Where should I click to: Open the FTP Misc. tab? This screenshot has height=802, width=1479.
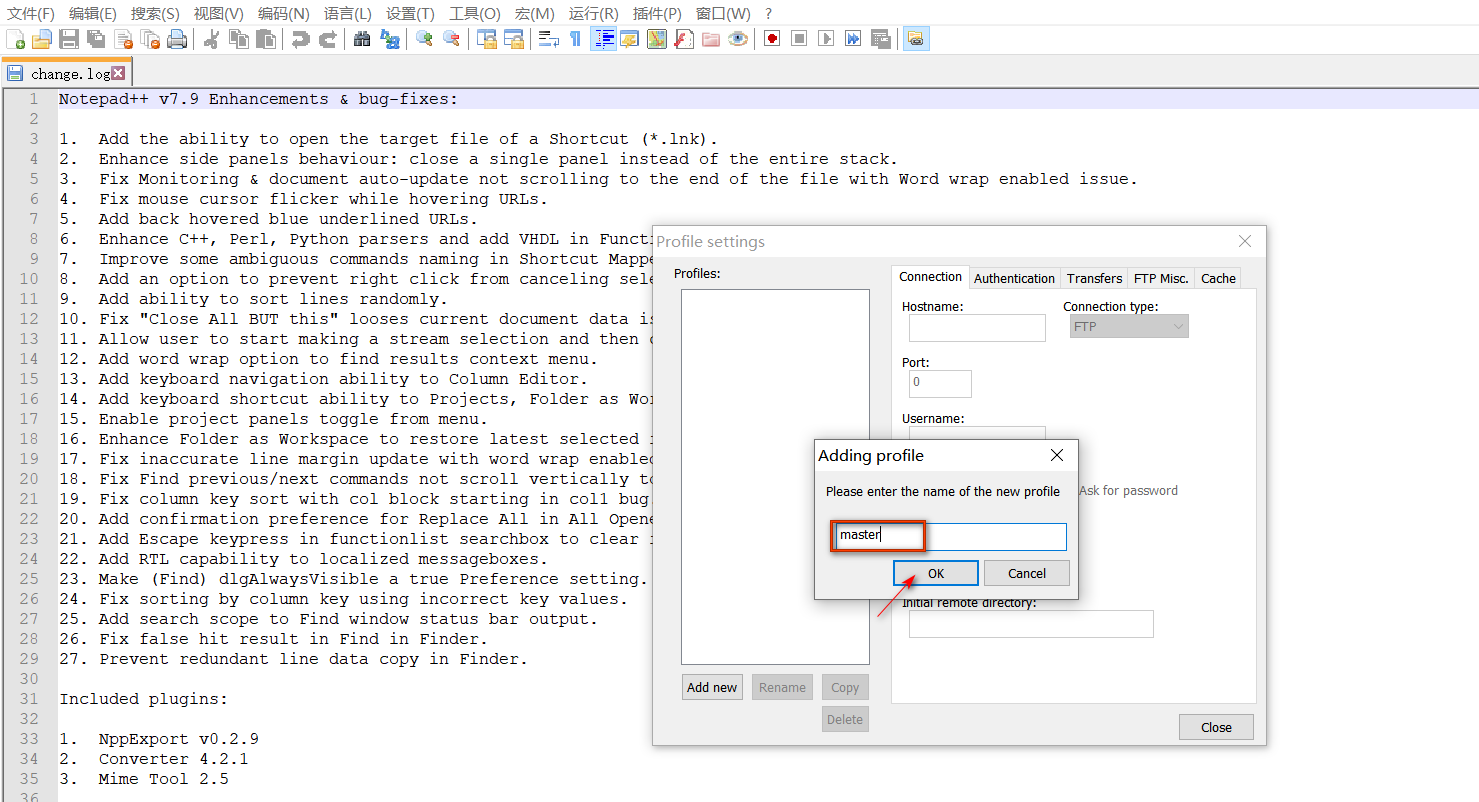[x=1161, y=278]
